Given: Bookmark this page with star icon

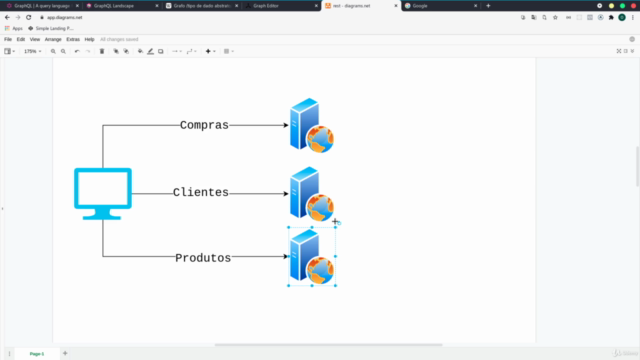Looking at the screenshot, I should [x=555, y=18].
